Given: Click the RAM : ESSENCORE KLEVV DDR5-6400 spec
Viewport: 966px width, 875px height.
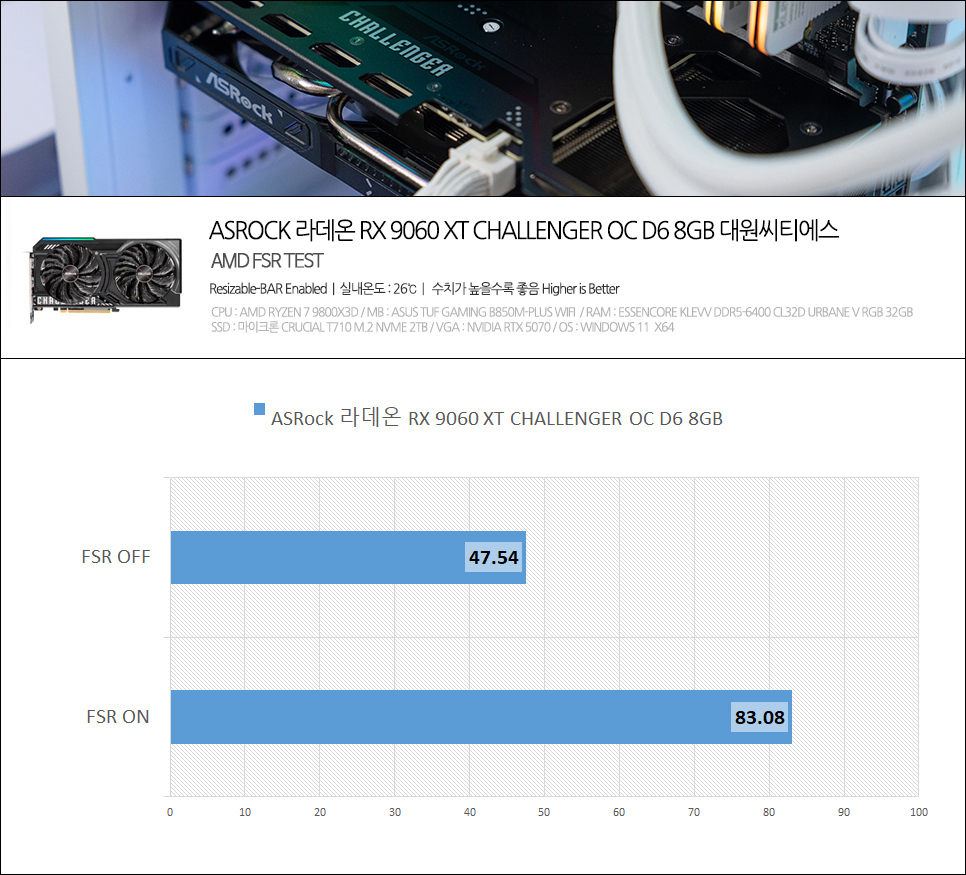Looking at the screenshot, I should [749, 312].
